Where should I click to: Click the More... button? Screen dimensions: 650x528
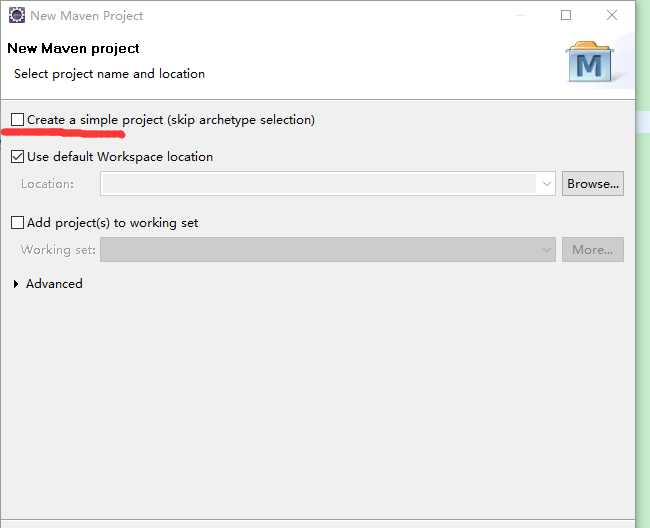pyautogui.click(x=593, y=249)
